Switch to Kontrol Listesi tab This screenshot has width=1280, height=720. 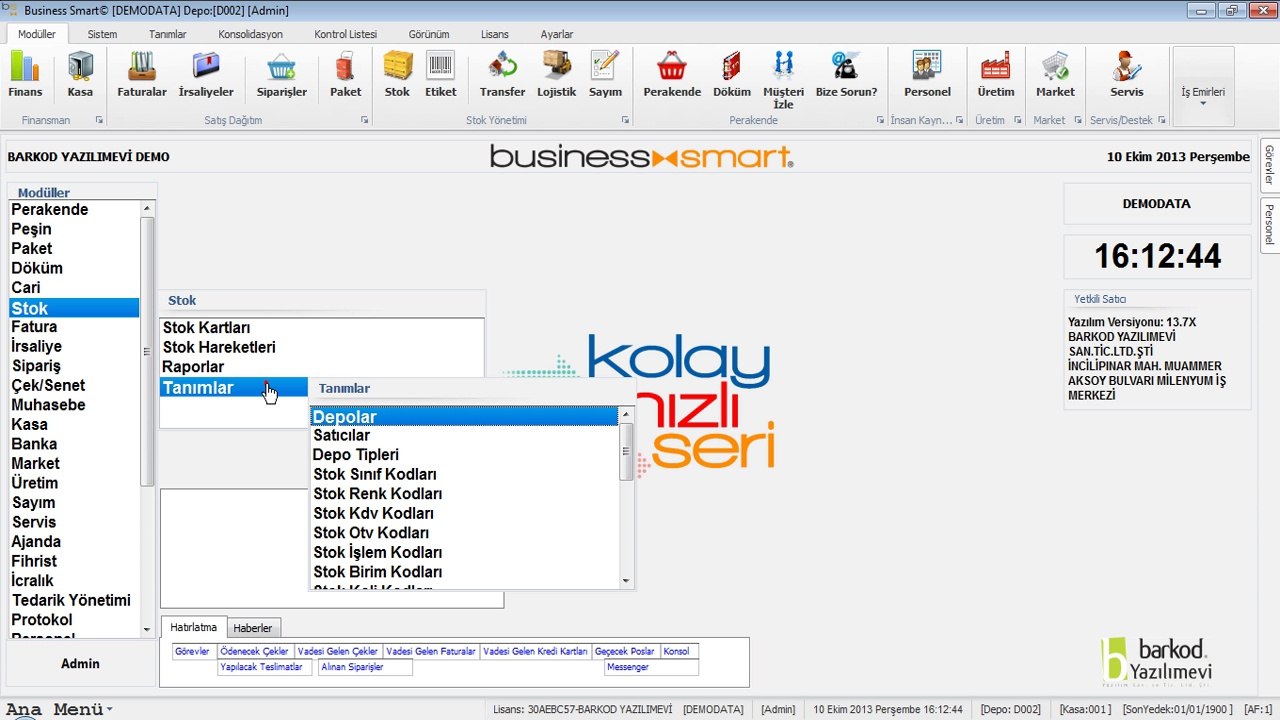pos(346,34)
